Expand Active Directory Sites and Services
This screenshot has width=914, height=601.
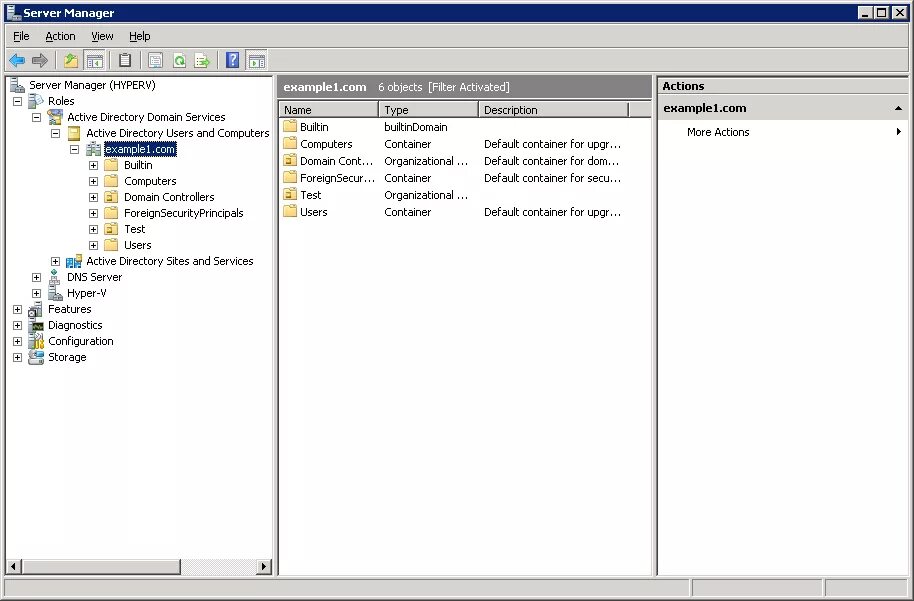click(55, 262)
